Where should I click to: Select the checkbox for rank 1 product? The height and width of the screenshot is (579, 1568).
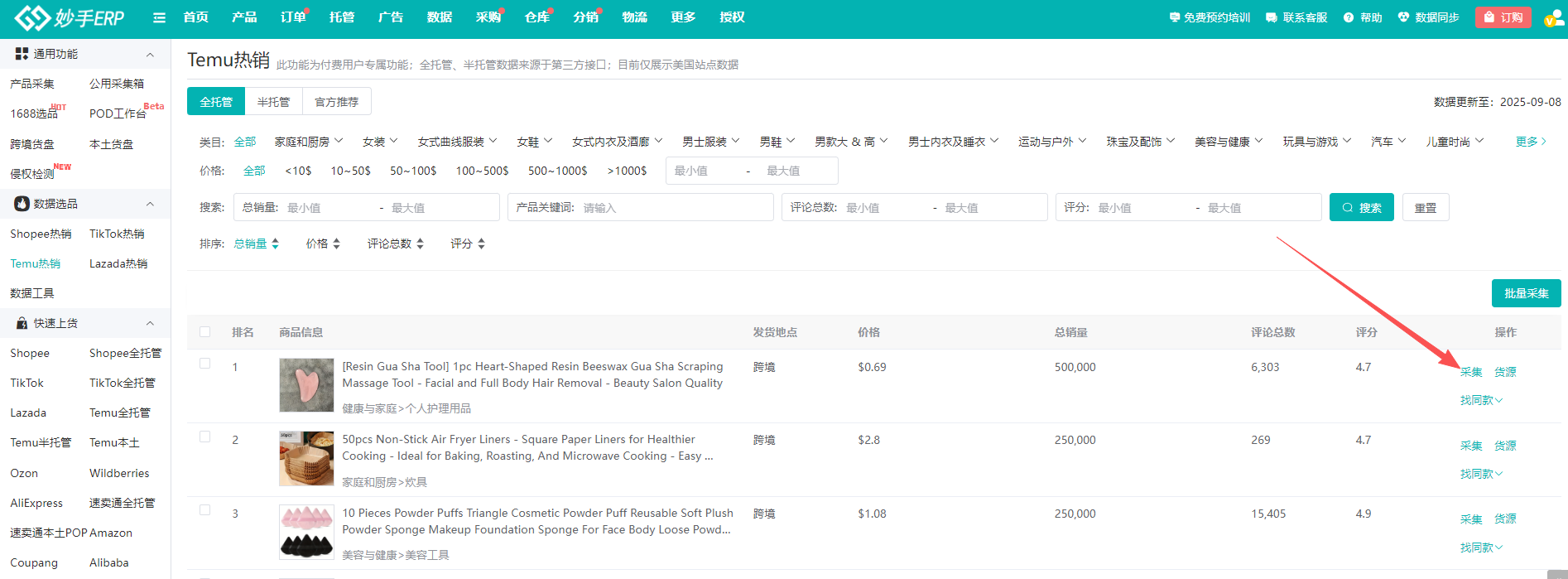(204, 364)
